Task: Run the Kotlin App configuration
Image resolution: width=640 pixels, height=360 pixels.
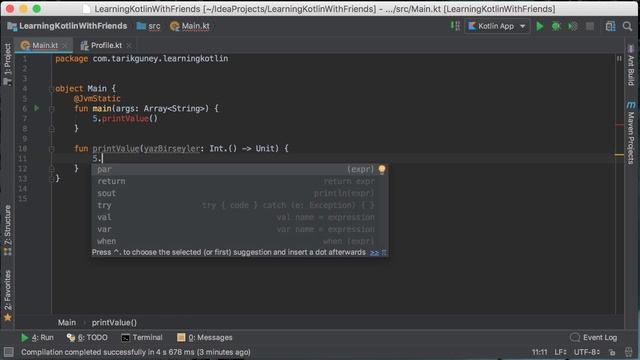Action: pyautogui.click(x=540, y=26)
